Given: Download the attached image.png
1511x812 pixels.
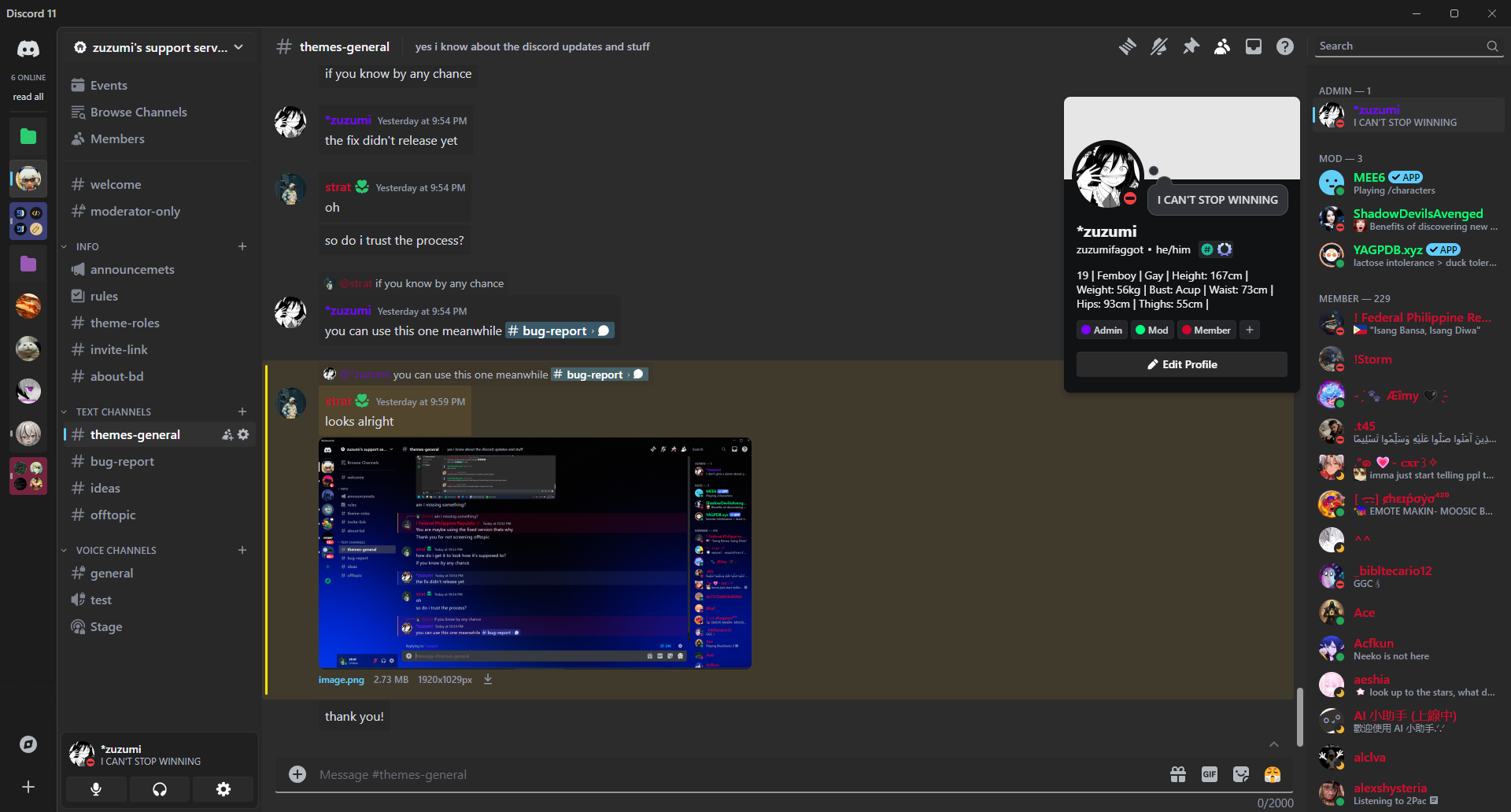Looking at the screenshot, I should pyautogui.click(x=488, y=679).
